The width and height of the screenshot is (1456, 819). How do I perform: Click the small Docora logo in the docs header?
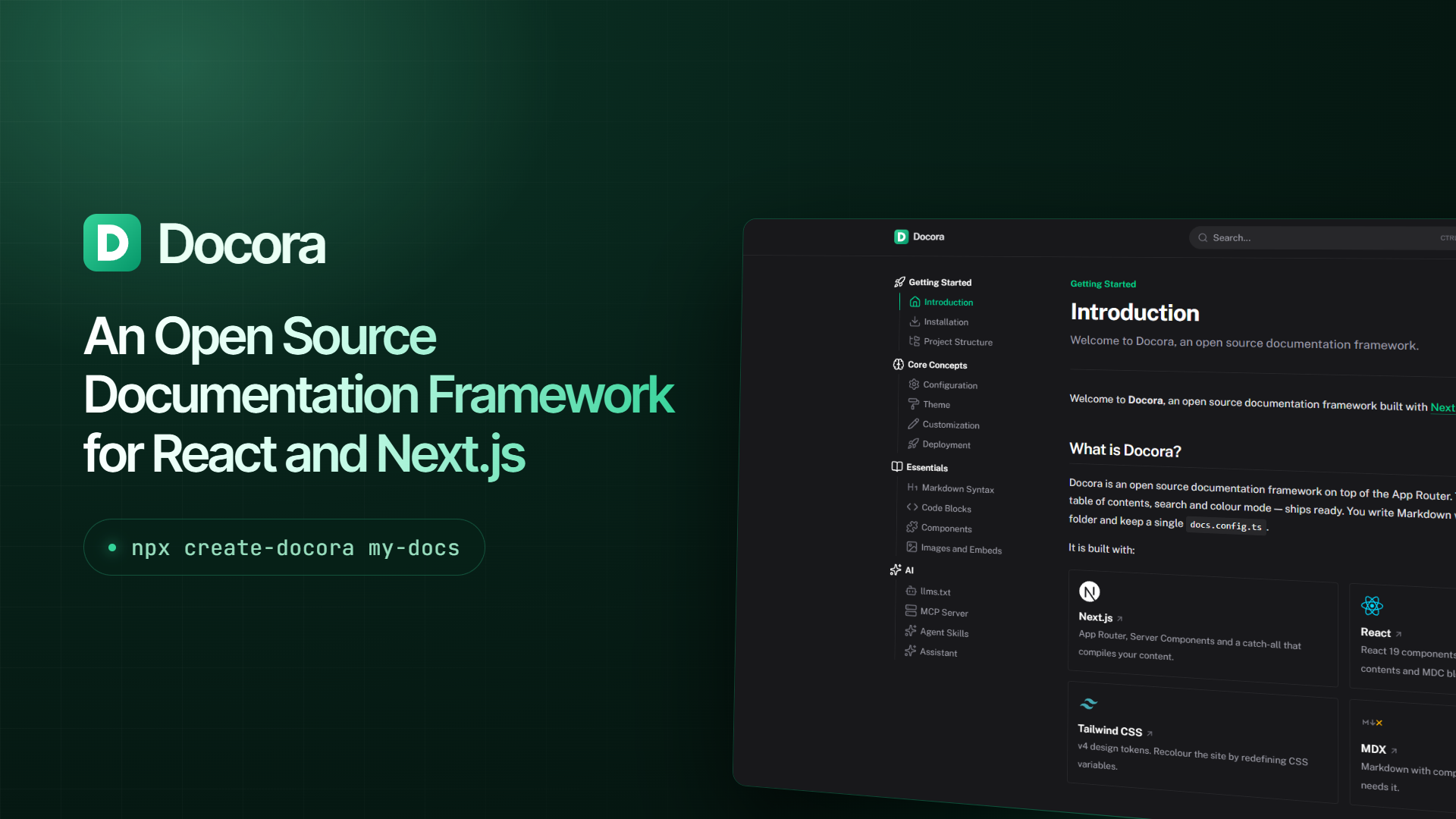[x=901, y=237]
